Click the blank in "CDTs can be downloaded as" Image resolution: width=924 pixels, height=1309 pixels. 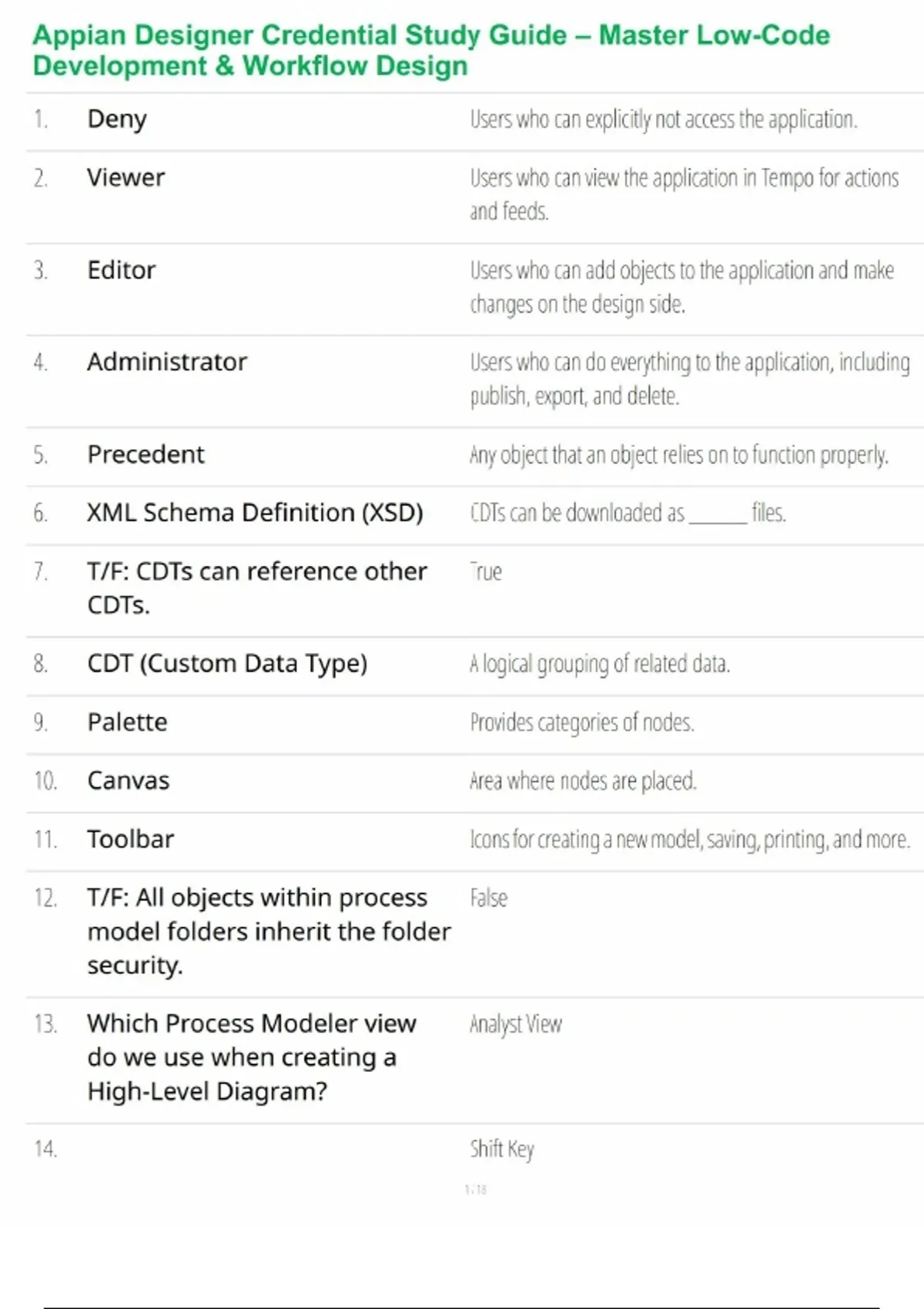(x=718, y=514)
